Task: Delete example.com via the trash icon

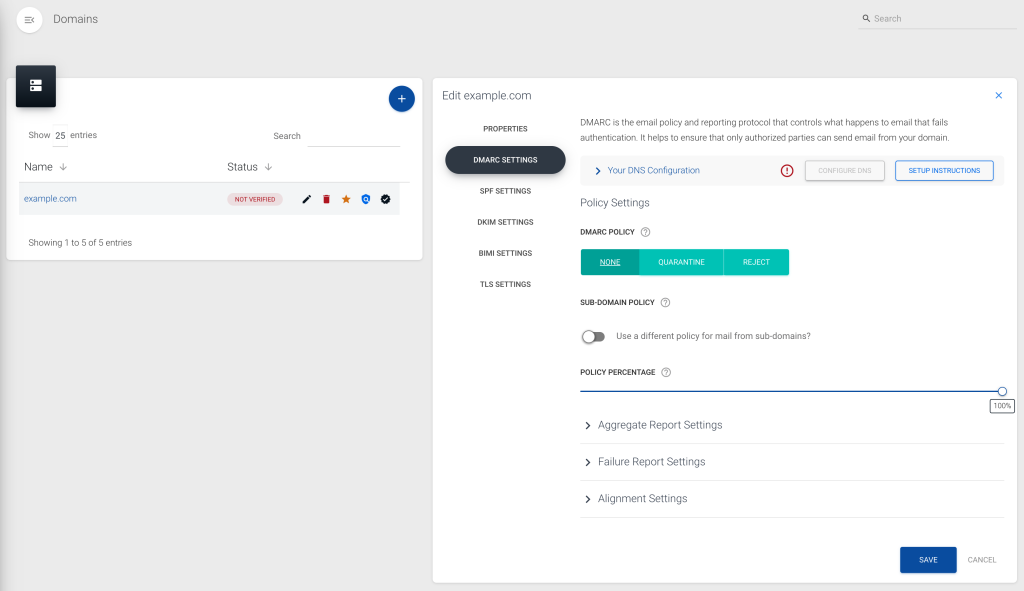Action: point(326,199)
